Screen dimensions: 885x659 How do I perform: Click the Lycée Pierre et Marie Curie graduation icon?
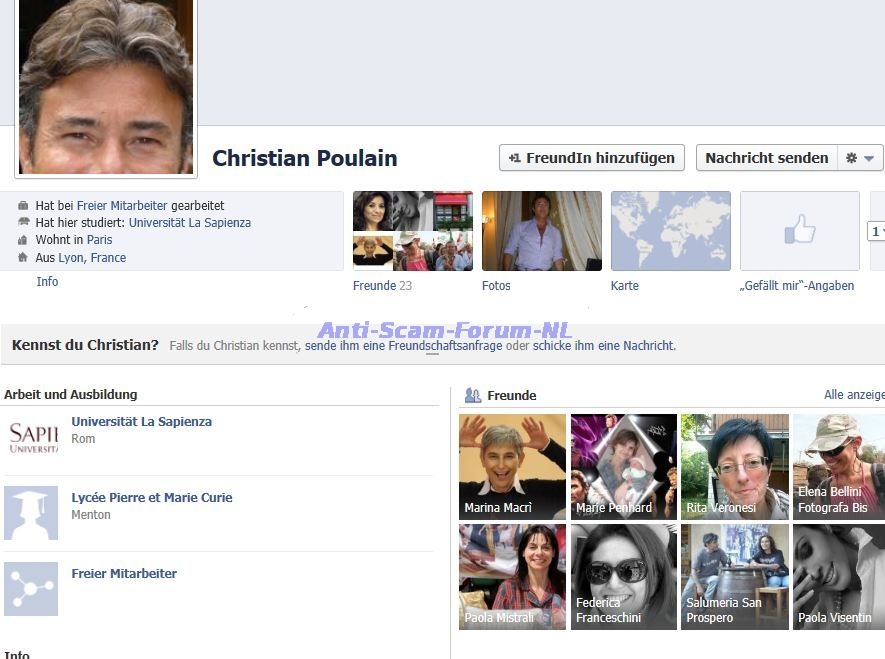click(31, 513)
